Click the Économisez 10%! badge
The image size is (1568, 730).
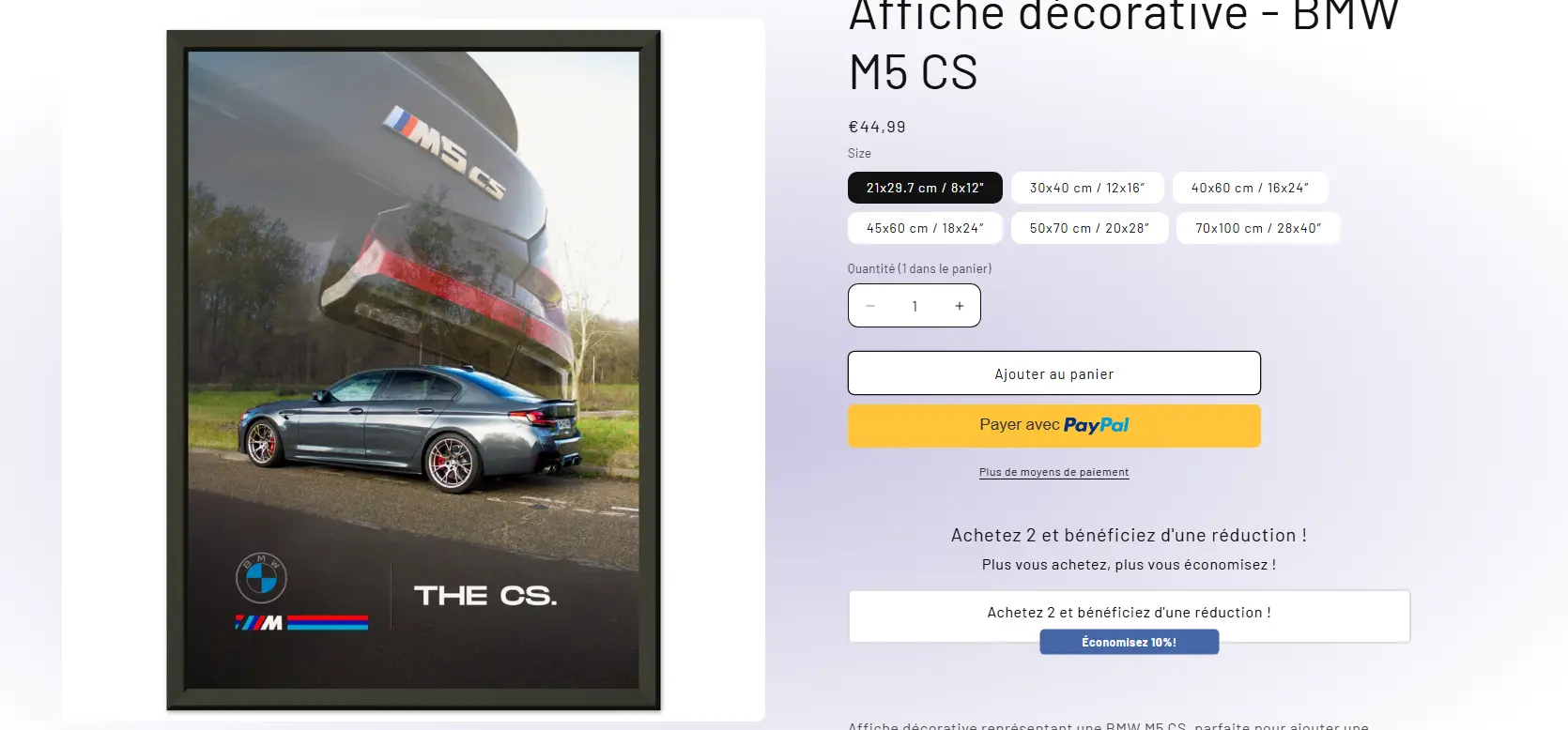(1129, 642)
